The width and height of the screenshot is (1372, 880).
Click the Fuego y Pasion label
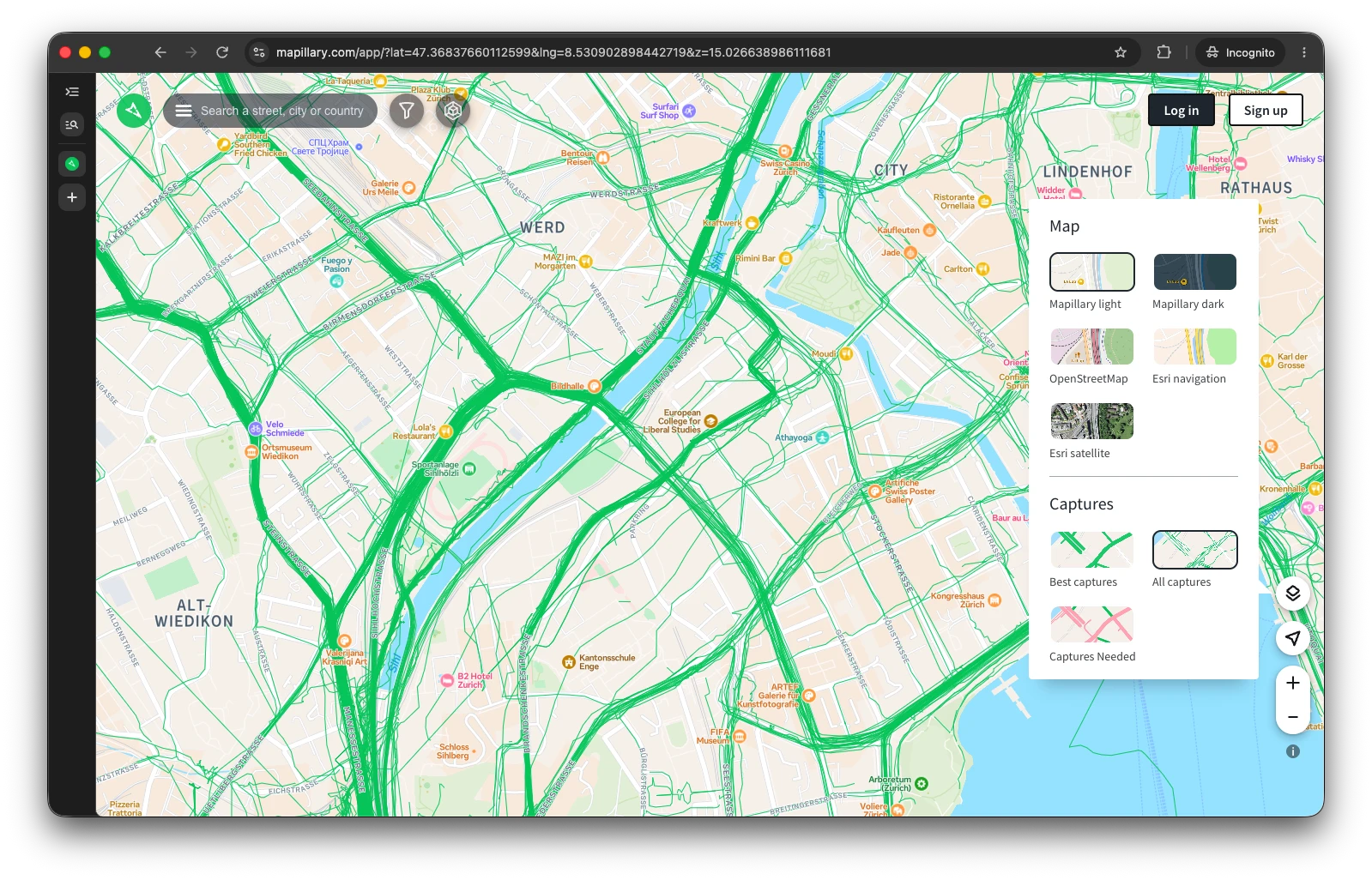tap(336, 264)
